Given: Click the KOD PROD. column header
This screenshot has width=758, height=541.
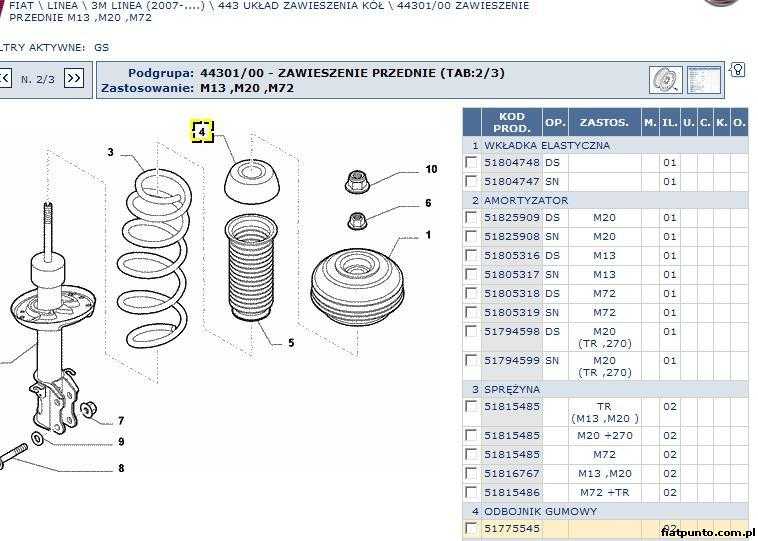Looking at the screenshot, I should pyautogui.click(x=512, y=122).
